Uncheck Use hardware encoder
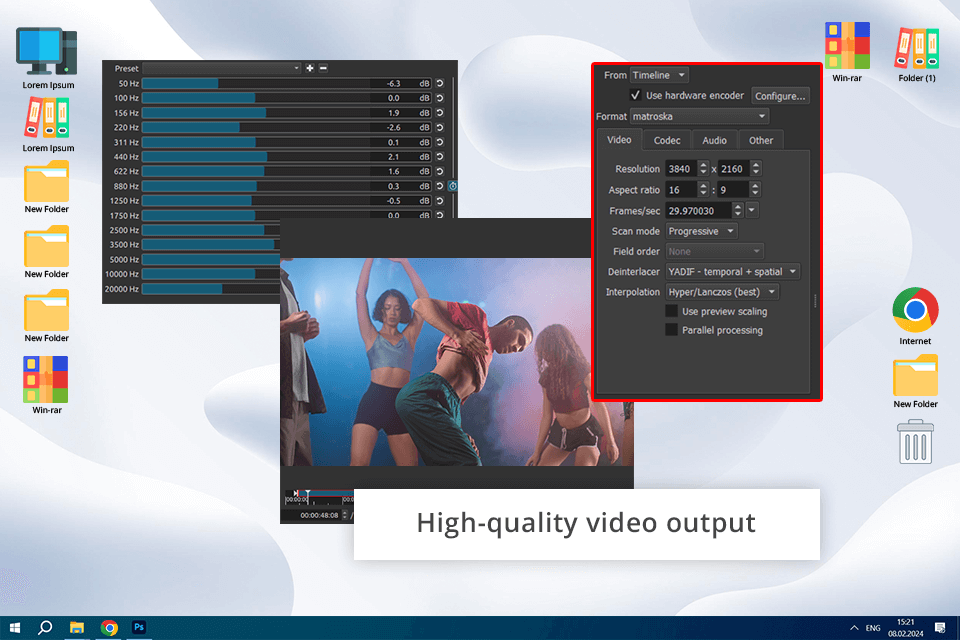960x640 pixels. click(636, 95)
